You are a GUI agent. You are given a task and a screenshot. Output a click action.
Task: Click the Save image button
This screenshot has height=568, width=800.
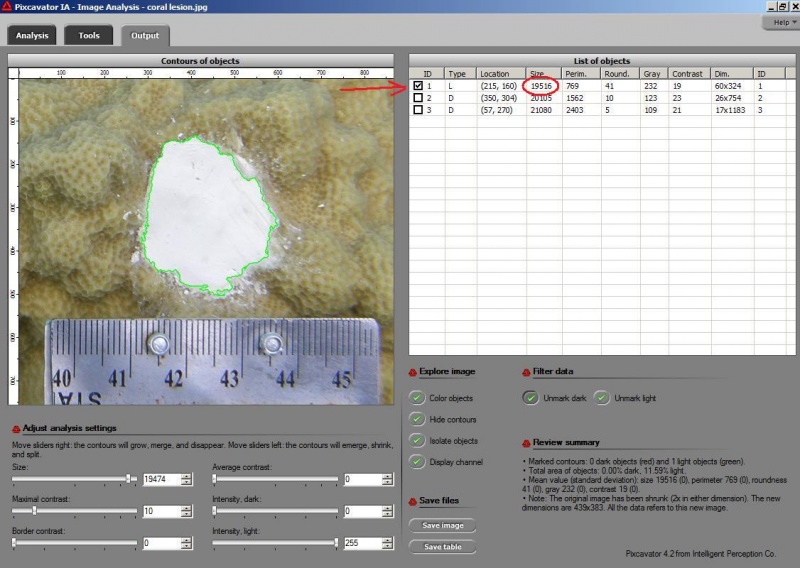tap(442, 525)
